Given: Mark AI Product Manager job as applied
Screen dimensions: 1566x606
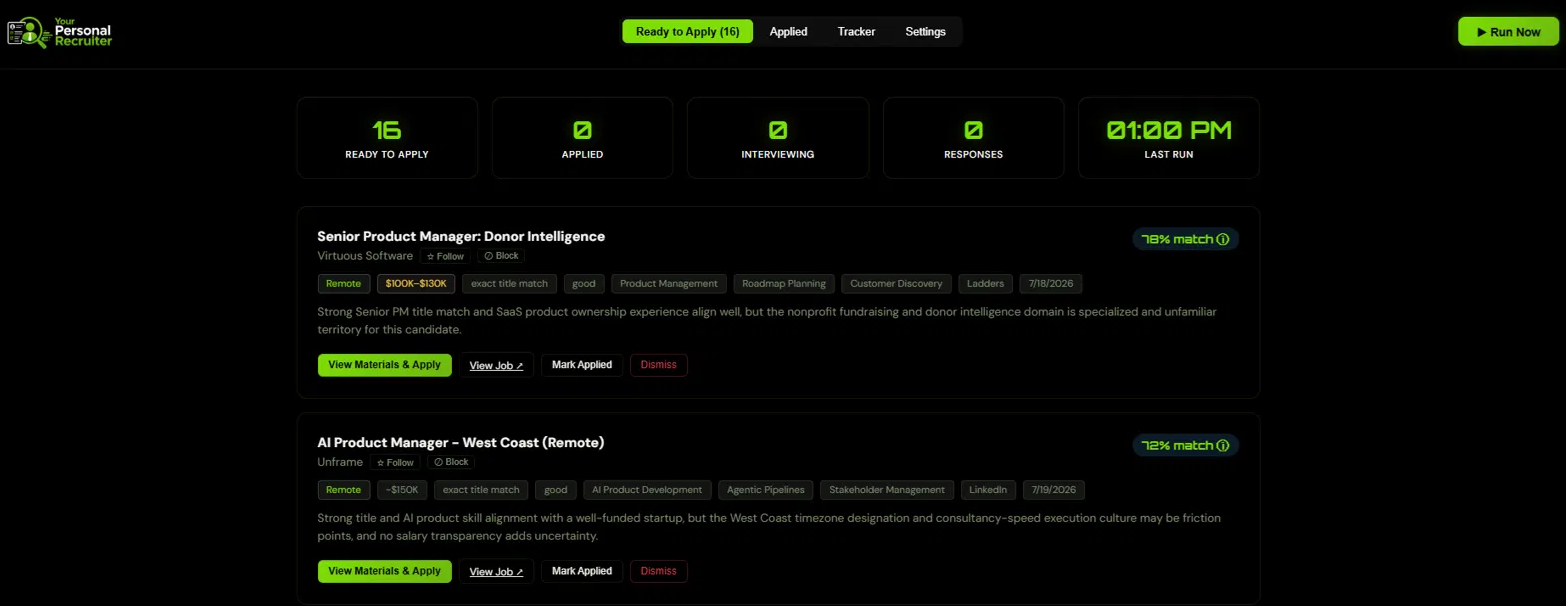Looking at the screenshot, I should pyautogui.click(x=582, y=571).
